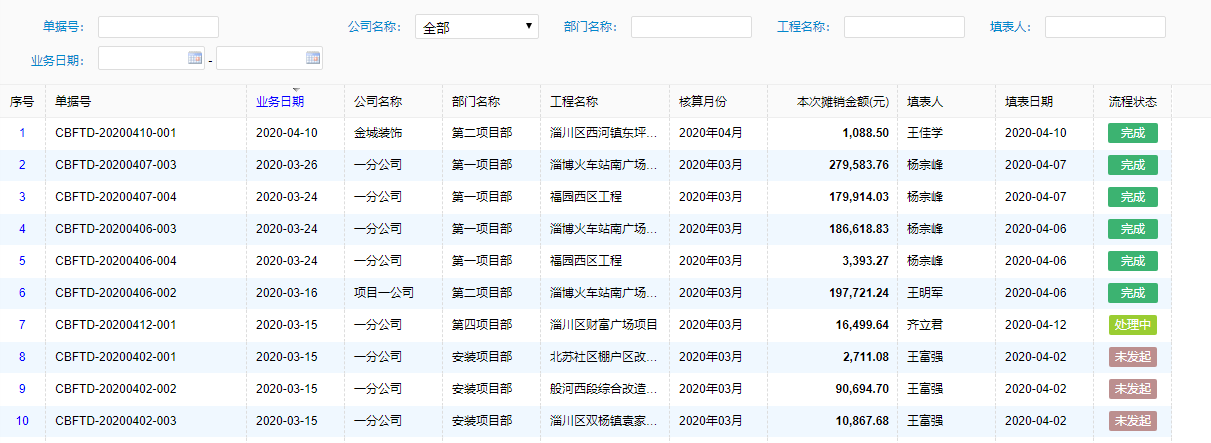Click the 序号 column header
Image resolution: width=1211 pixels, height=443 pixels.
tap(22, 101)
